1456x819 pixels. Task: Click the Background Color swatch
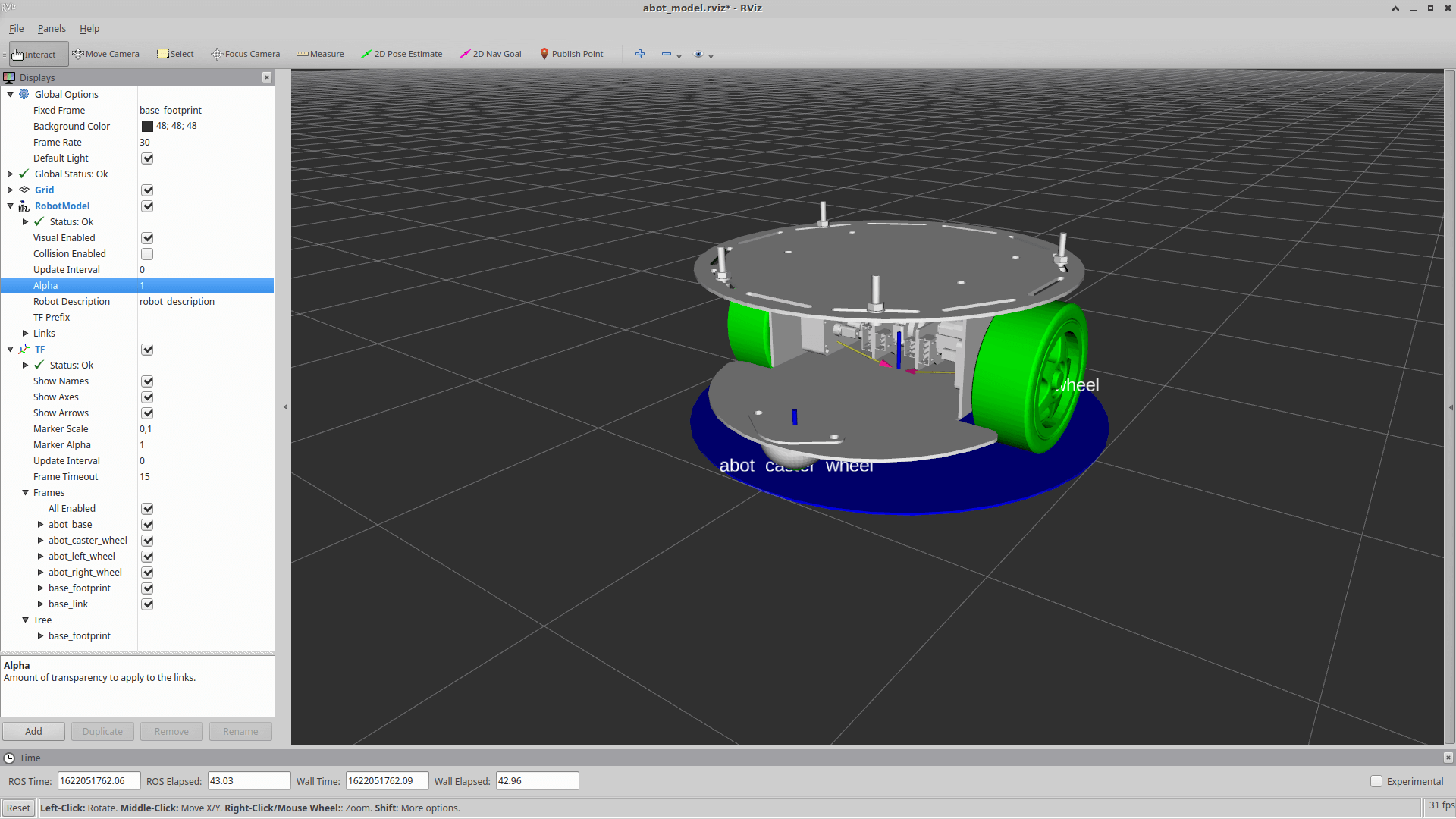(147, 126)
